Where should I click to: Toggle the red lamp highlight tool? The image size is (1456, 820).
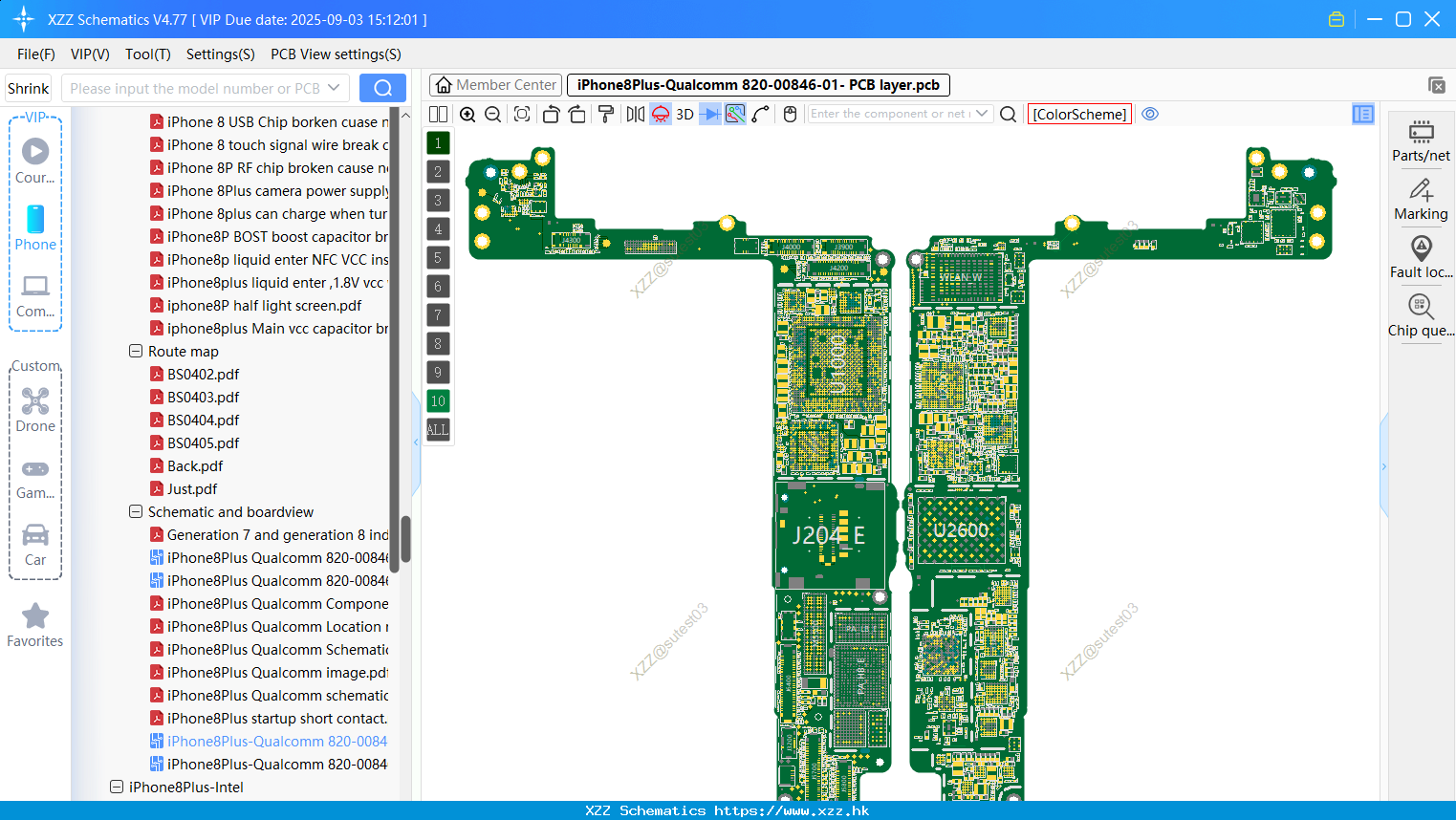(661, 114)
